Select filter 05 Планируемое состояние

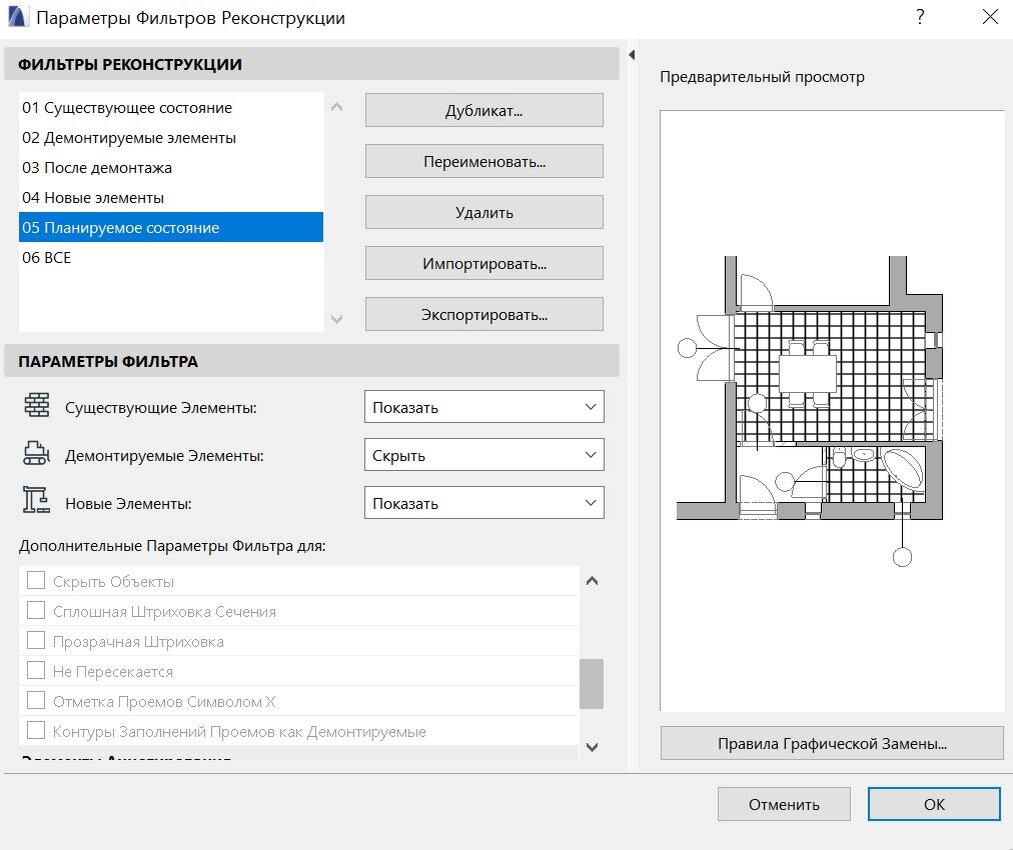click(171, 227)
